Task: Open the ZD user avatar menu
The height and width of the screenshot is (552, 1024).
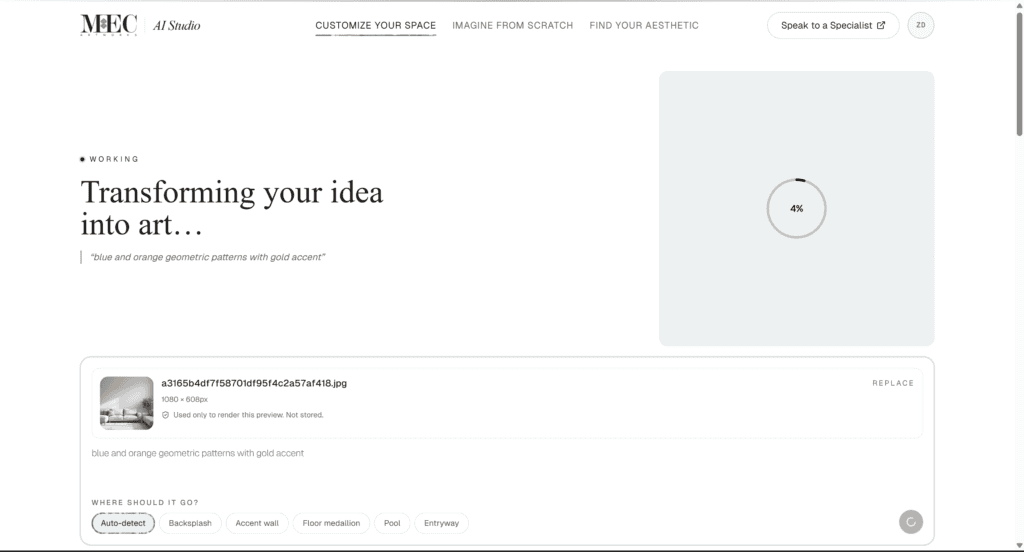Action: [x=921, y=25]
